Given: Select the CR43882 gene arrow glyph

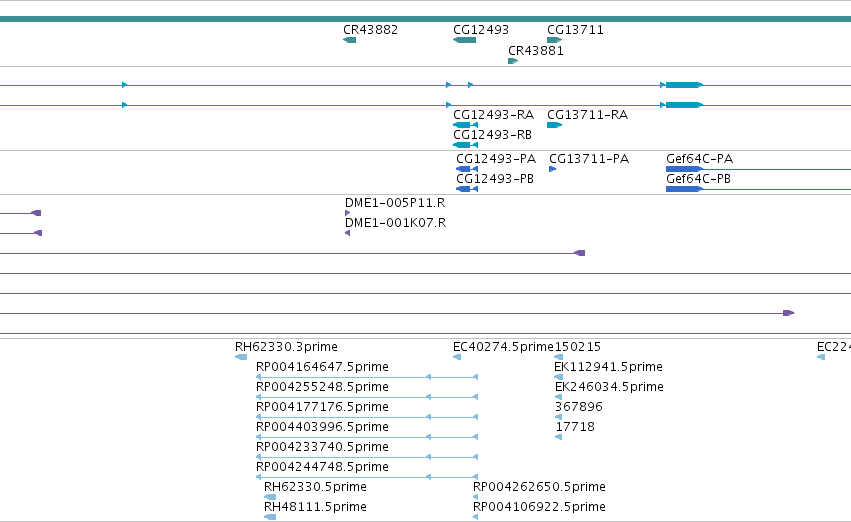Looking at the screenshot, I should 350,40.
